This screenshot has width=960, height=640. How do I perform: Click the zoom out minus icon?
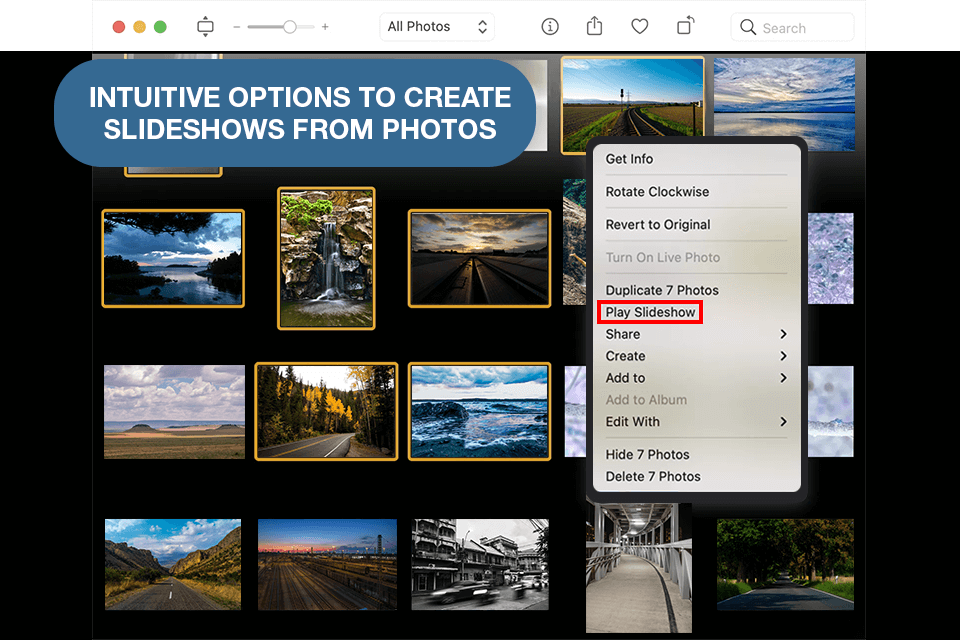coord(236,27)
